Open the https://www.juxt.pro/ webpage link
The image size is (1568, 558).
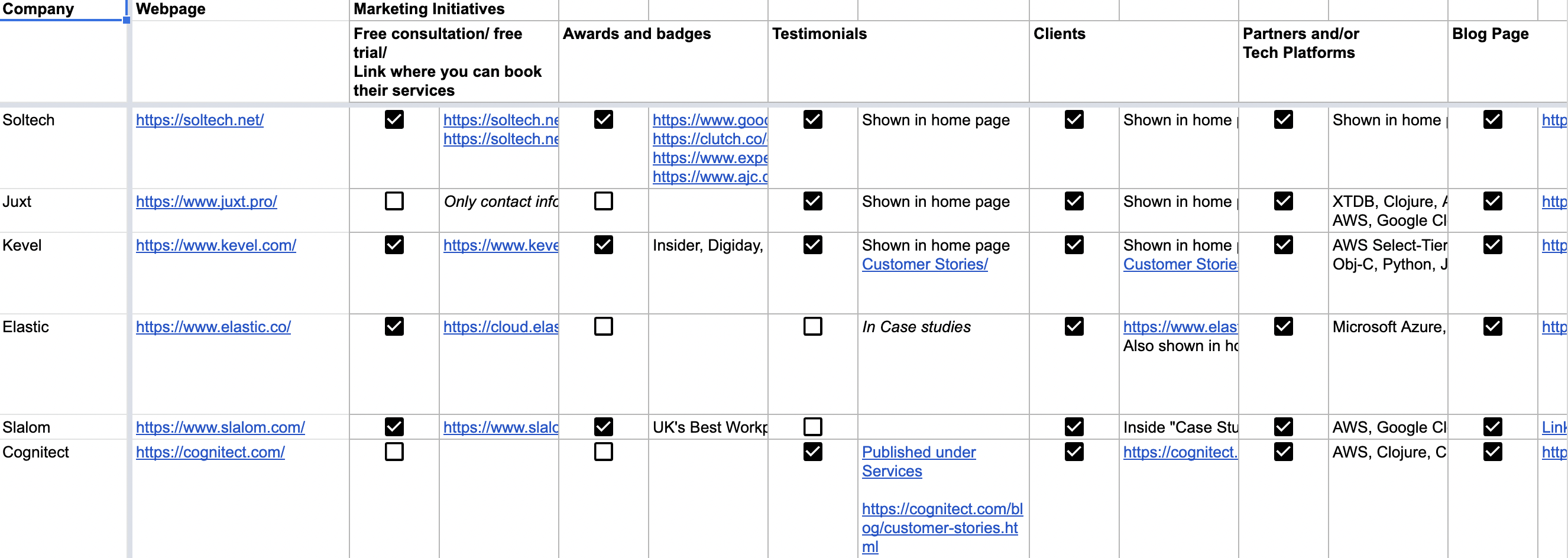tap(206, 202)
